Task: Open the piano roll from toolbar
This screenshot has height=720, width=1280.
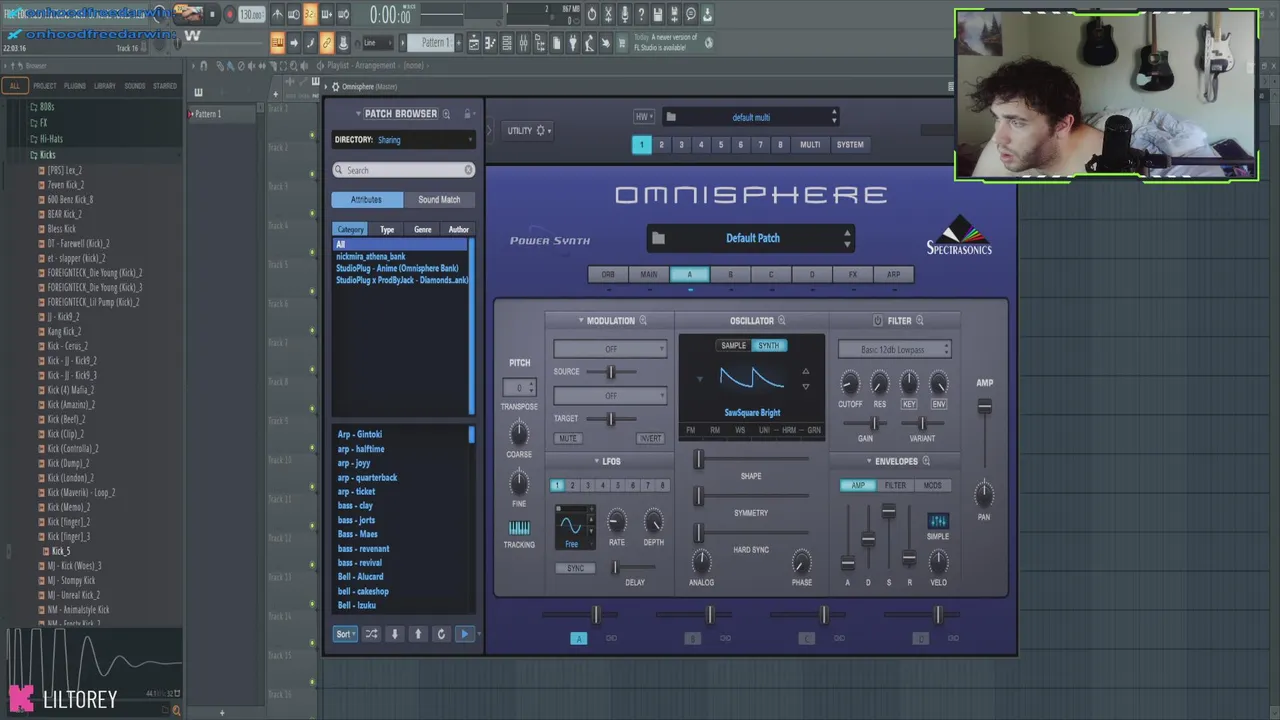Action: pyautogui.click(x=490, y=43)
